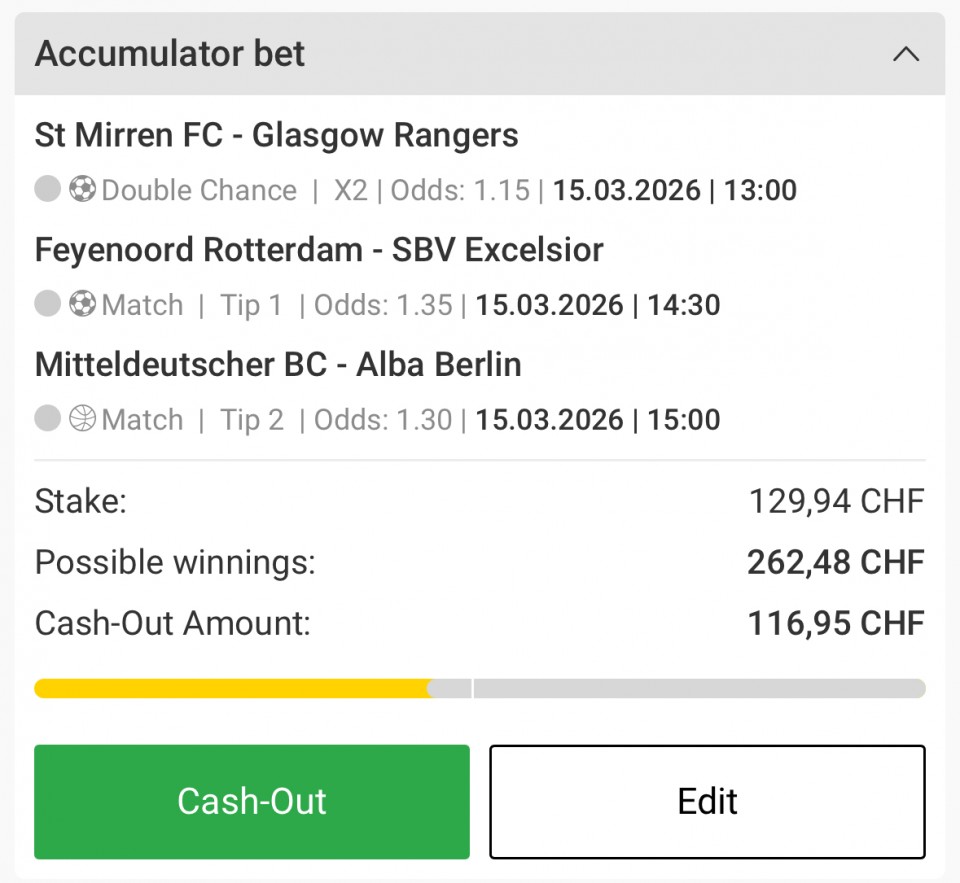Click the grey status dot for St Mirren
Screen dimensions: 960x883
click(48, 189)
